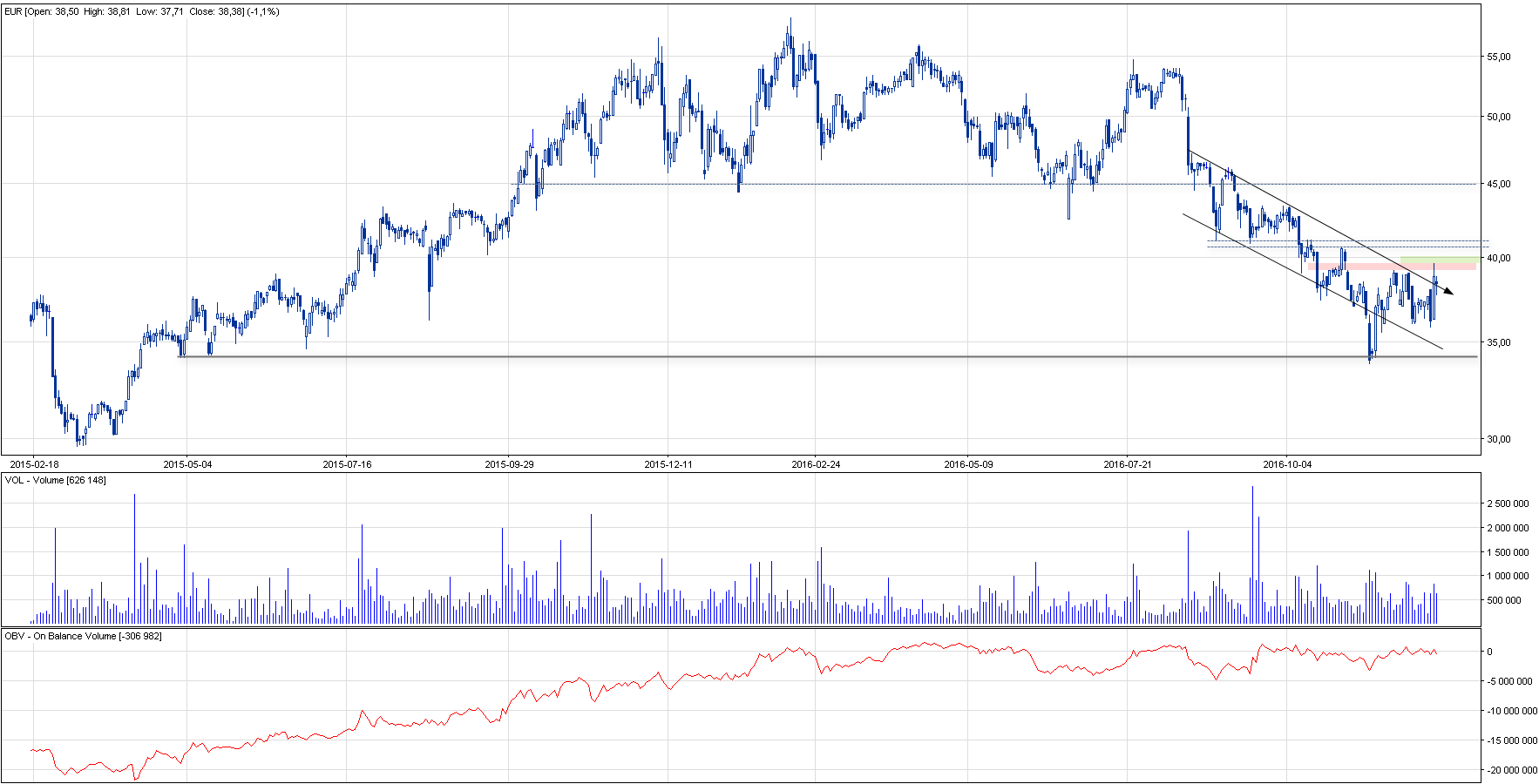The width and height of the screenshot is (1539, 784).
Task: Select the VOL - Volume indicator title
Action: coord(56,481)
